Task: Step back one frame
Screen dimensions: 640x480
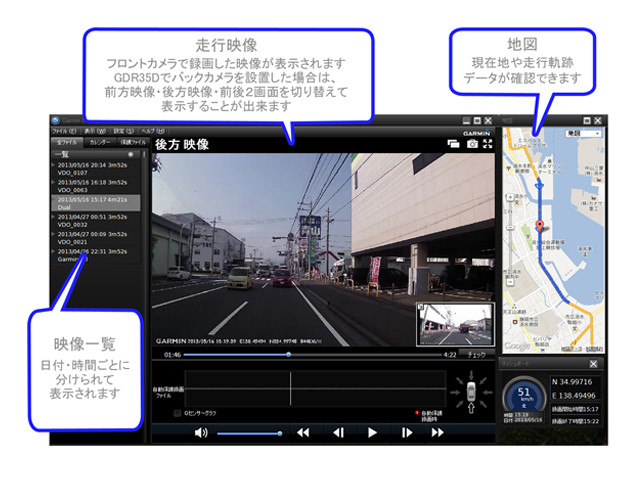Action: [x=338, y=433]
